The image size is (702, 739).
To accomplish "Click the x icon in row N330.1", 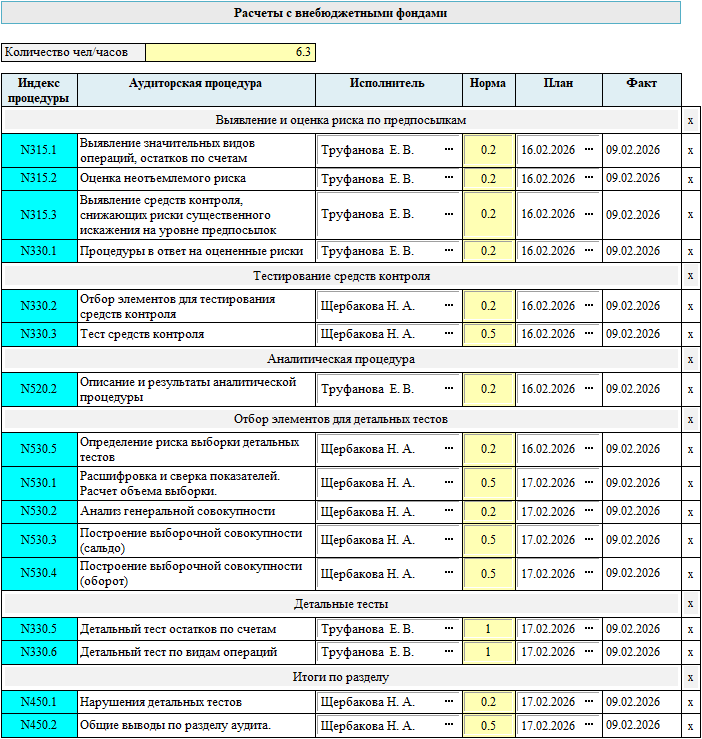I will [x=690, y=251].
